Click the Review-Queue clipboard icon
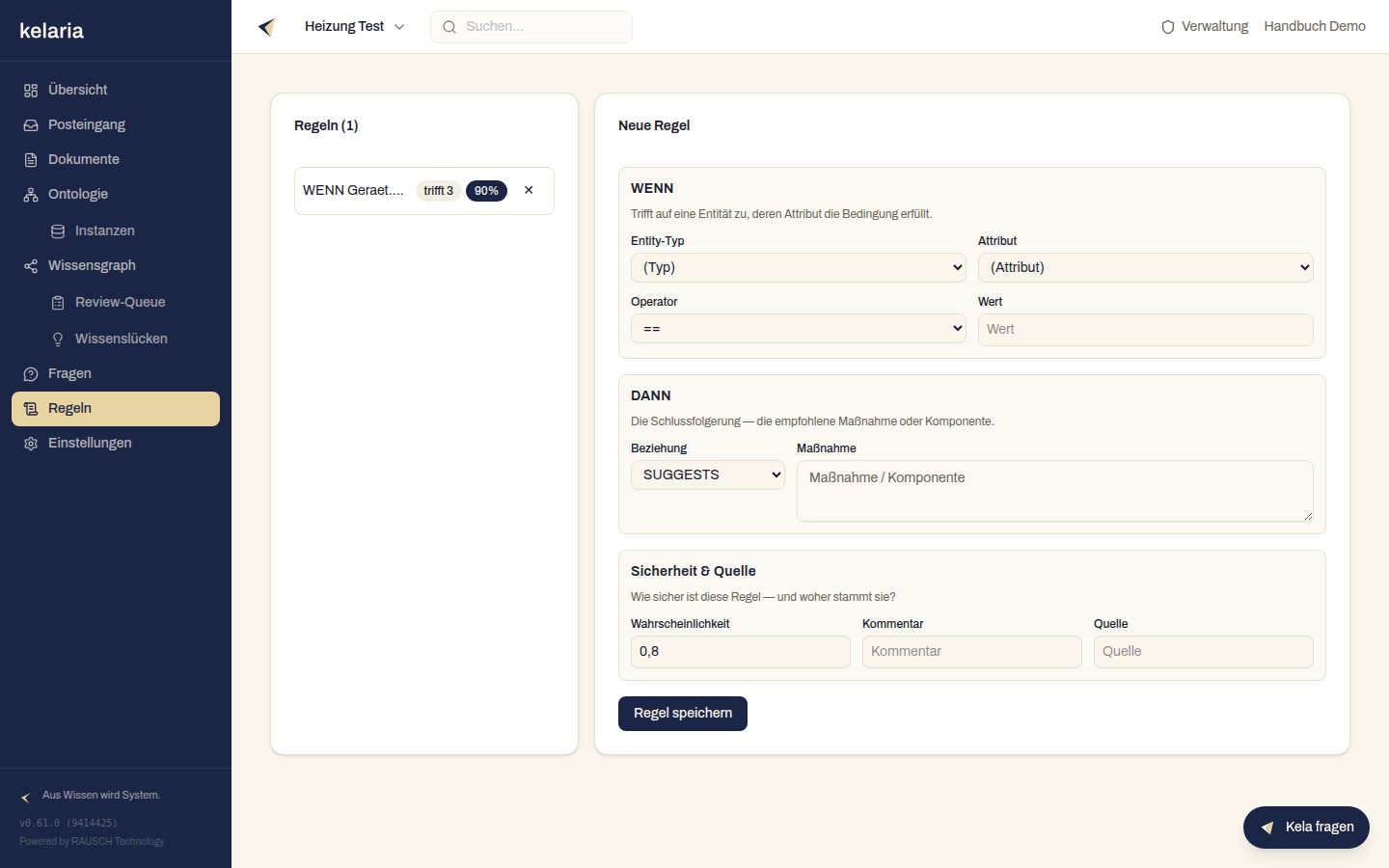This screenshot has height=868, width=1389. click(58, 303)
